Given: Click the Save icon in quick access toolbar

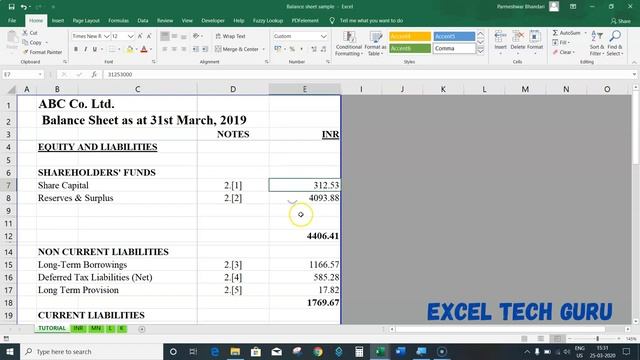Looking at the screenshot, I should point(11,7).
